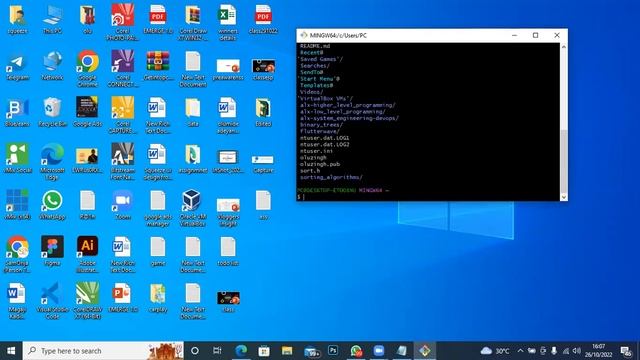Open File Explorer from the taskbar
The height and width of the screenshot is (360, 640).
coord(287,351)
